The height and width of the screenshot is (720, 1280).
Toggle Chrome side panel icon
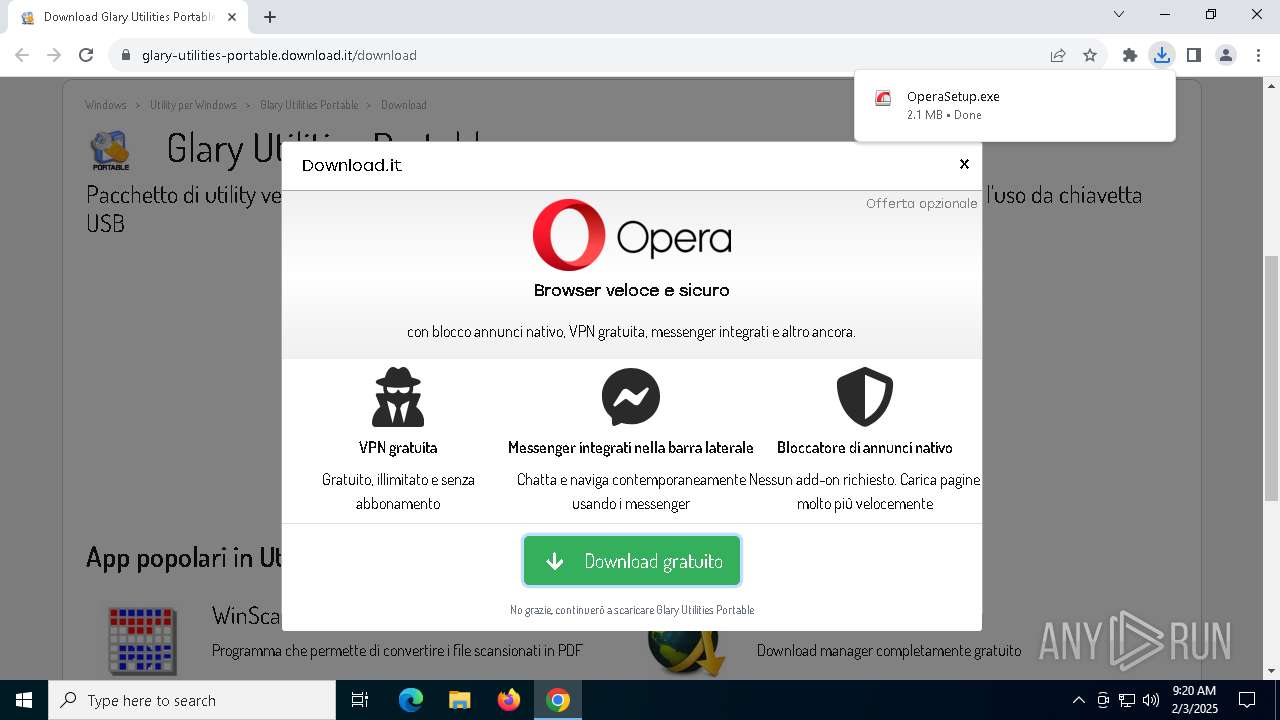point(1193,55)
